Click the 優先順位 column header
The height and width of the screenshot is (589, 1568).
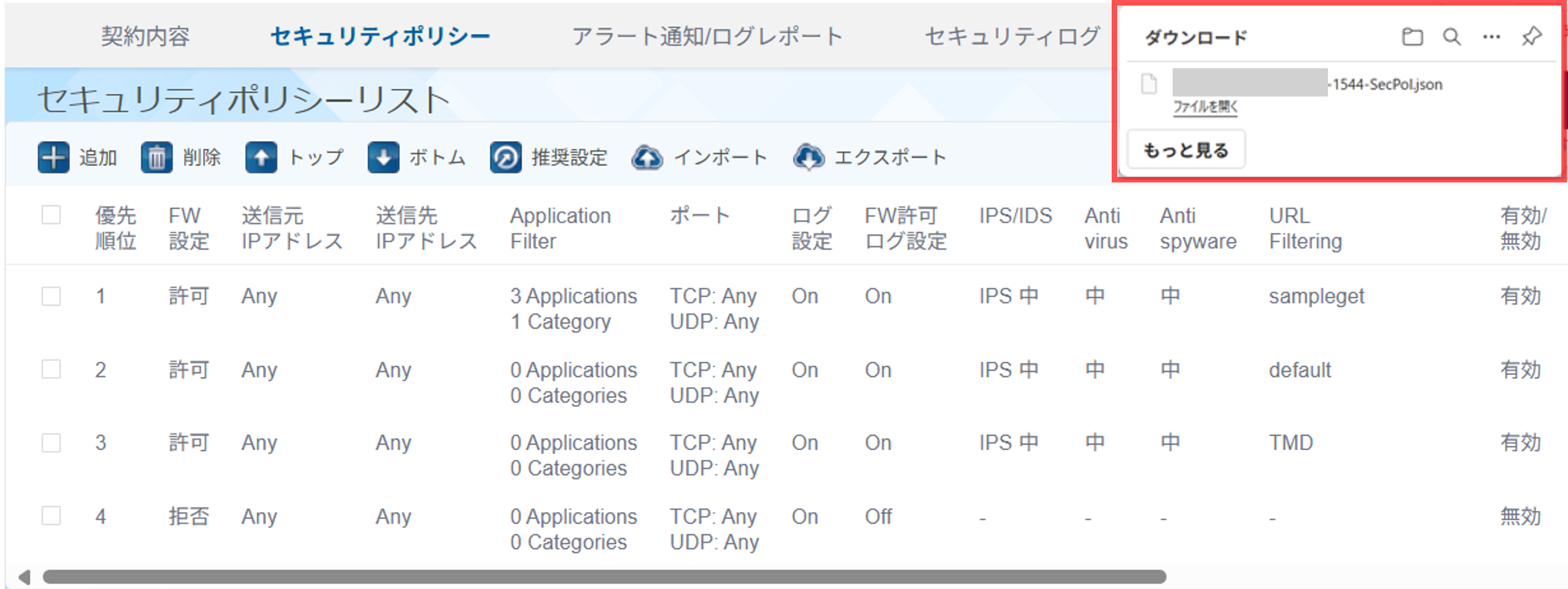(x=116, y=228)
